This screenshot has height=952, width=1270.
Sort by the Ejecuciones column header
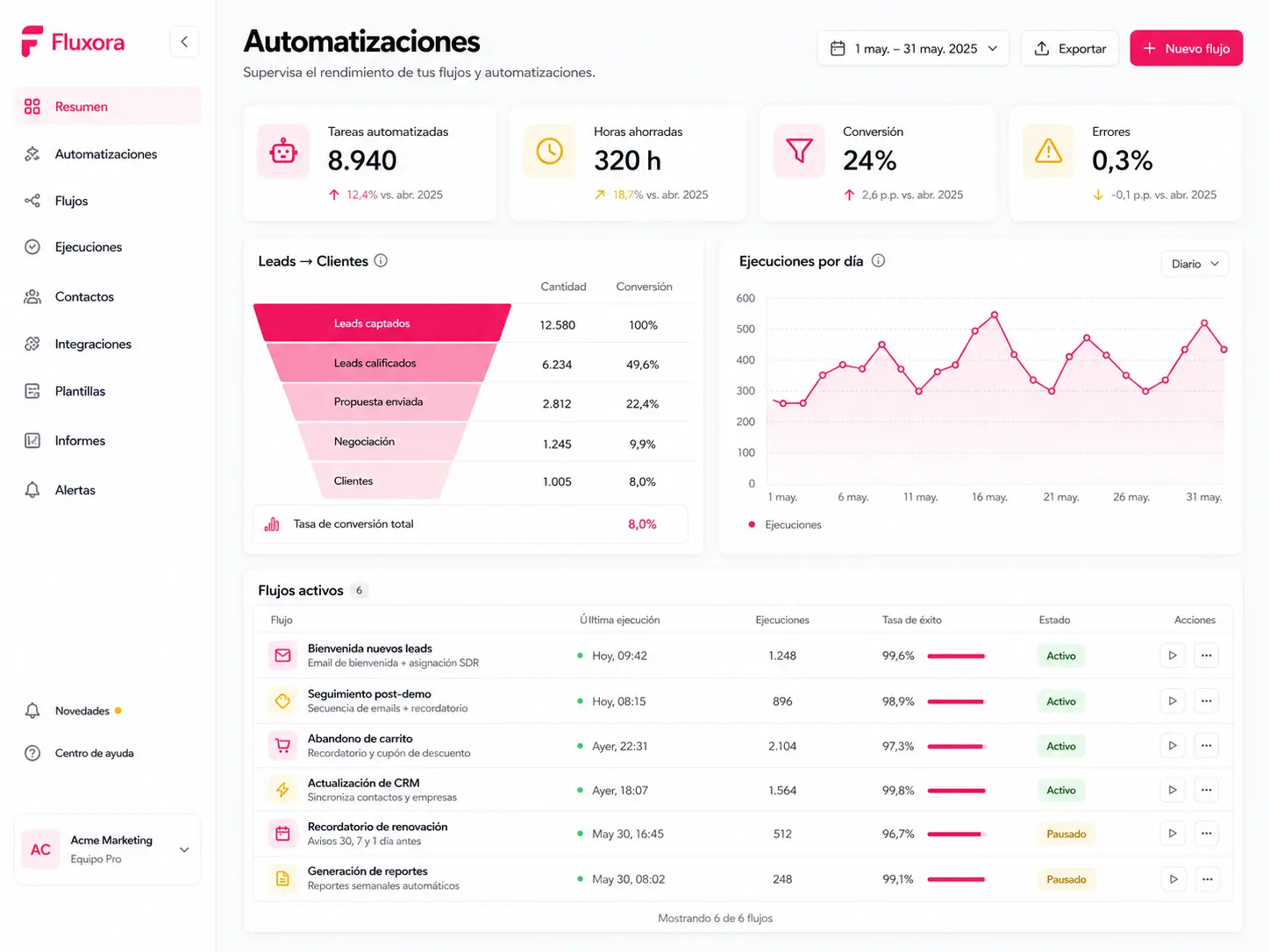tap(782, 620)
